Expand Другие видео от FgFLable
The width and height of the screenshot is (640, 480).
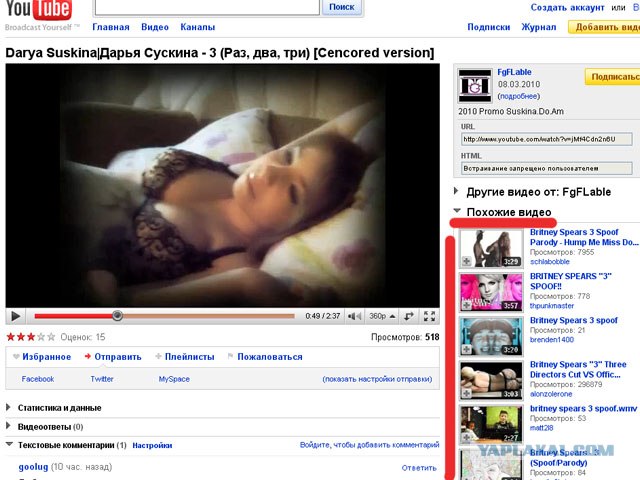click(x=524, y=190)
